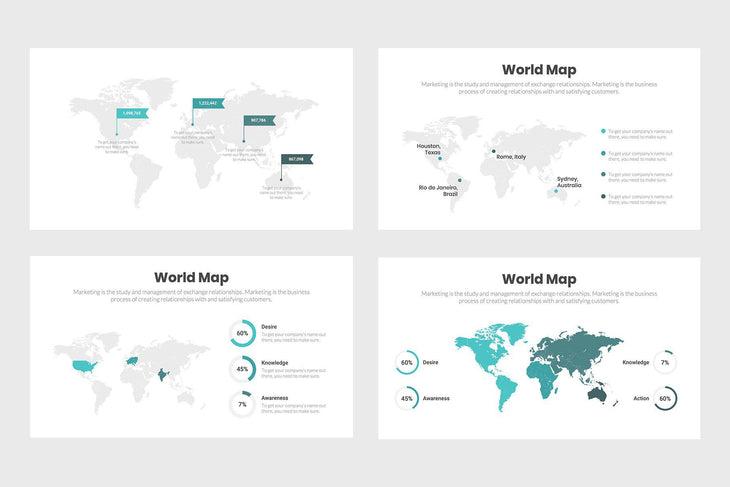Select the 7% Knowledge ring in bottom-right slide
Image resolution: width=730 pixels, height=487 pixels.
[665, 362]
